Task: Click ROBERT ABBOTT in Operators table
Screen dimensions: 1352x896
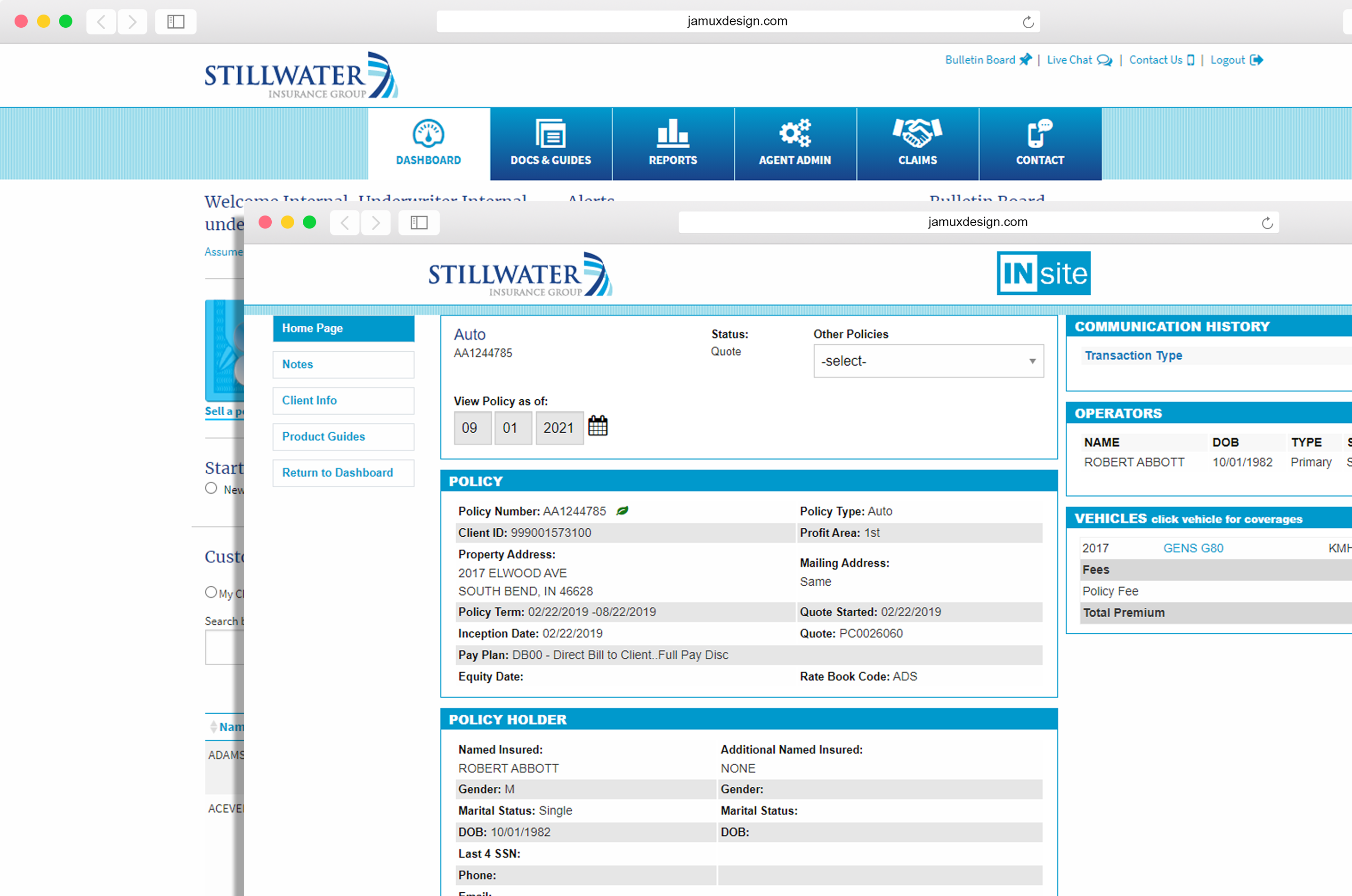Action: click(x=1134, y=462)
